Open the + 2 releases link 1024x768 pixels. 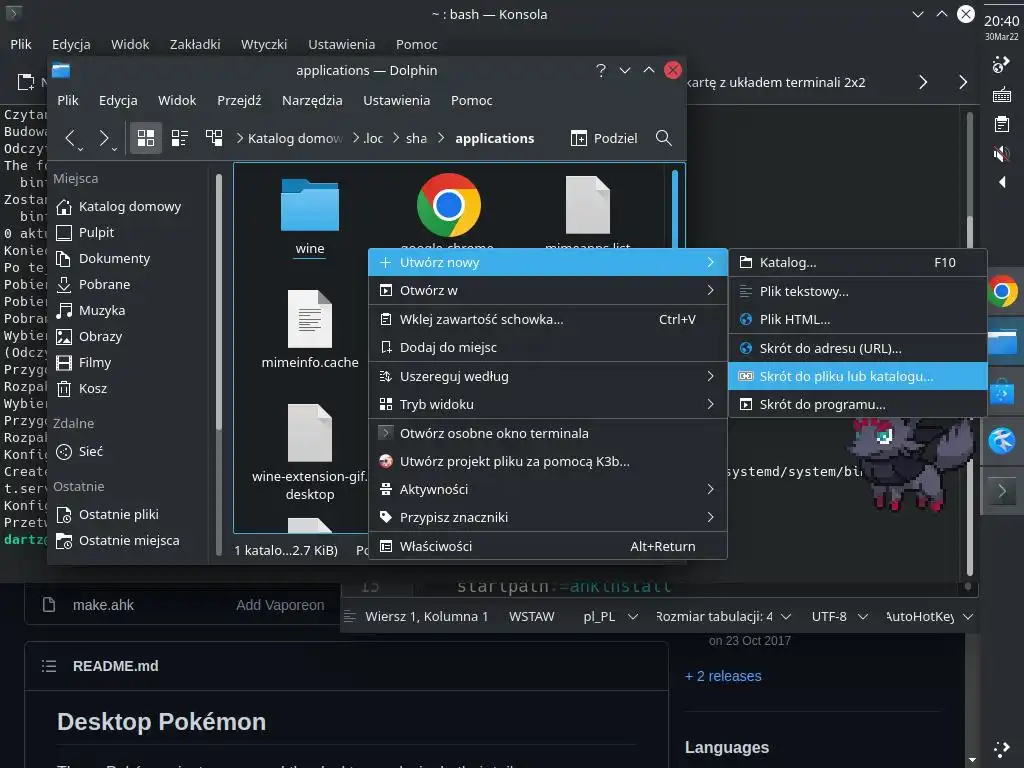723,676
